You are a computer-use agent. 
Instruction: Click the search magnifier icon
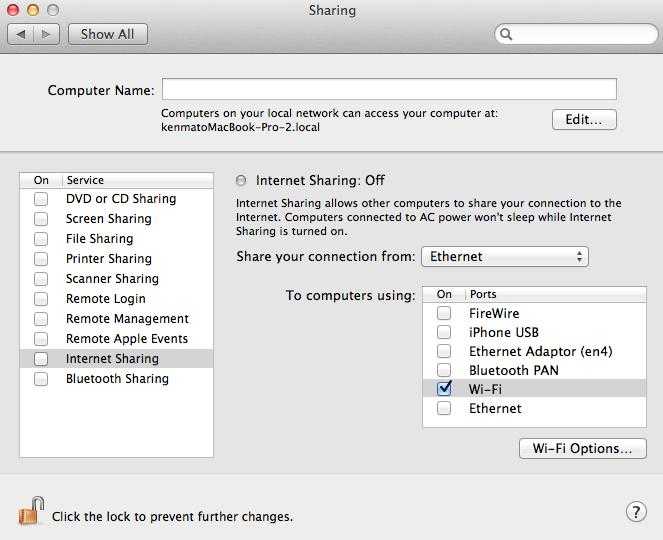pos(506,34)
